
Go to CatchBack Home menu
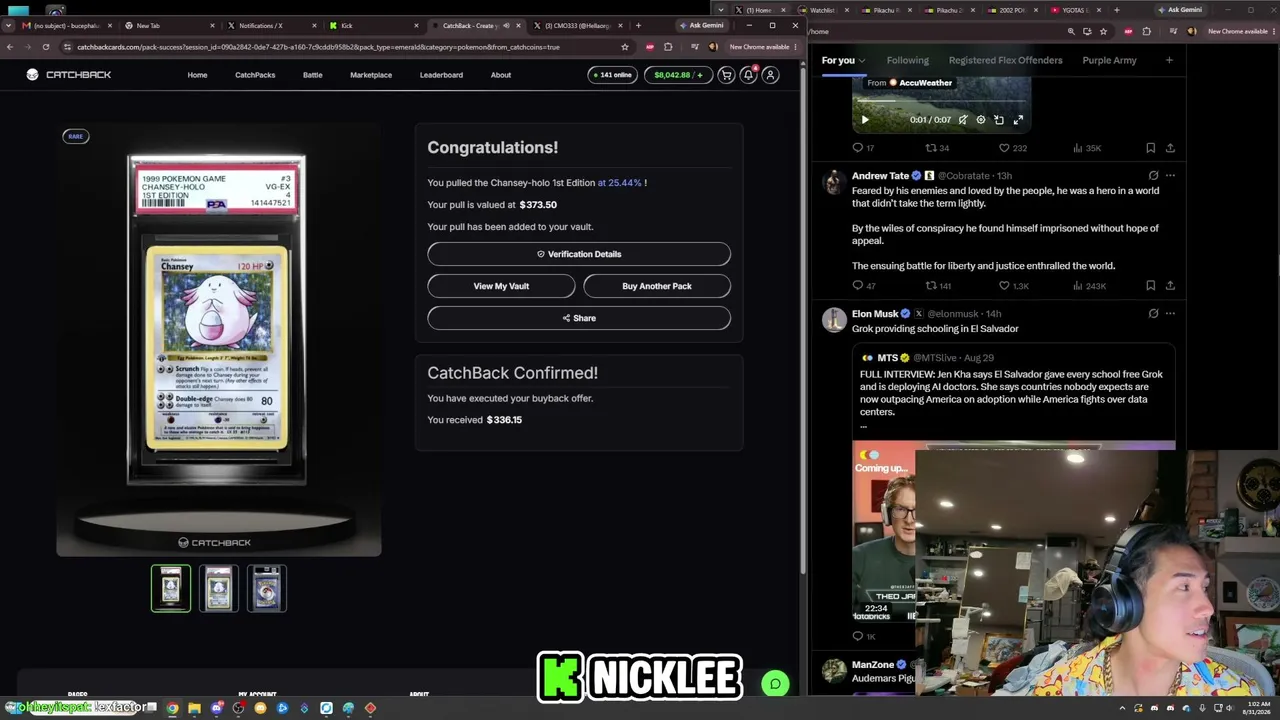click(197, 75)
